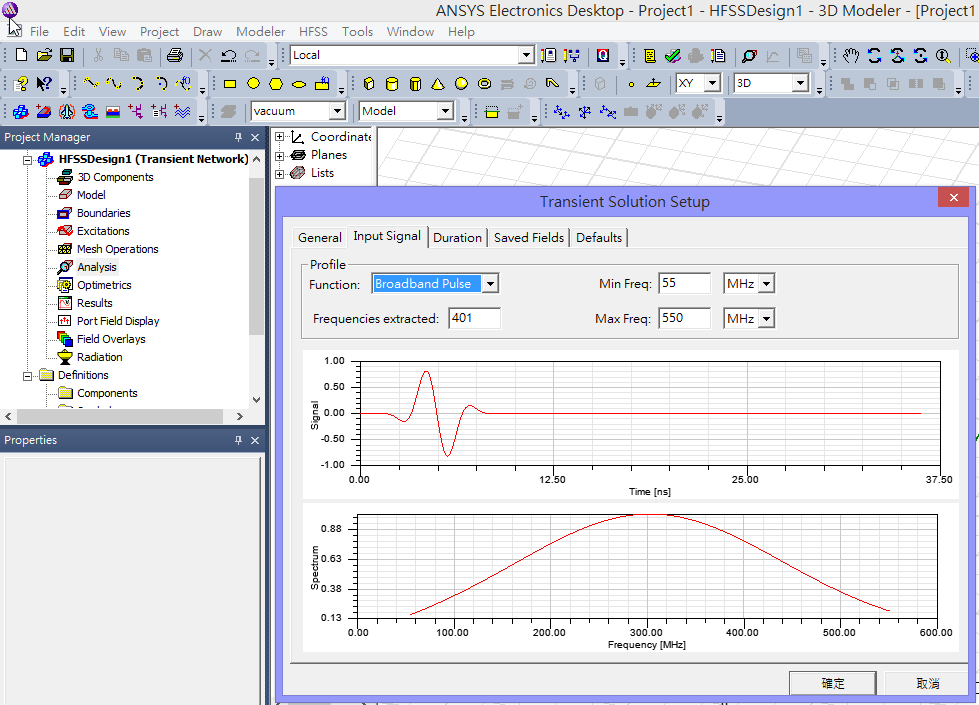Select the Draw cylinder tool
This screenshot has height=705, width=979.
point(391,84)
